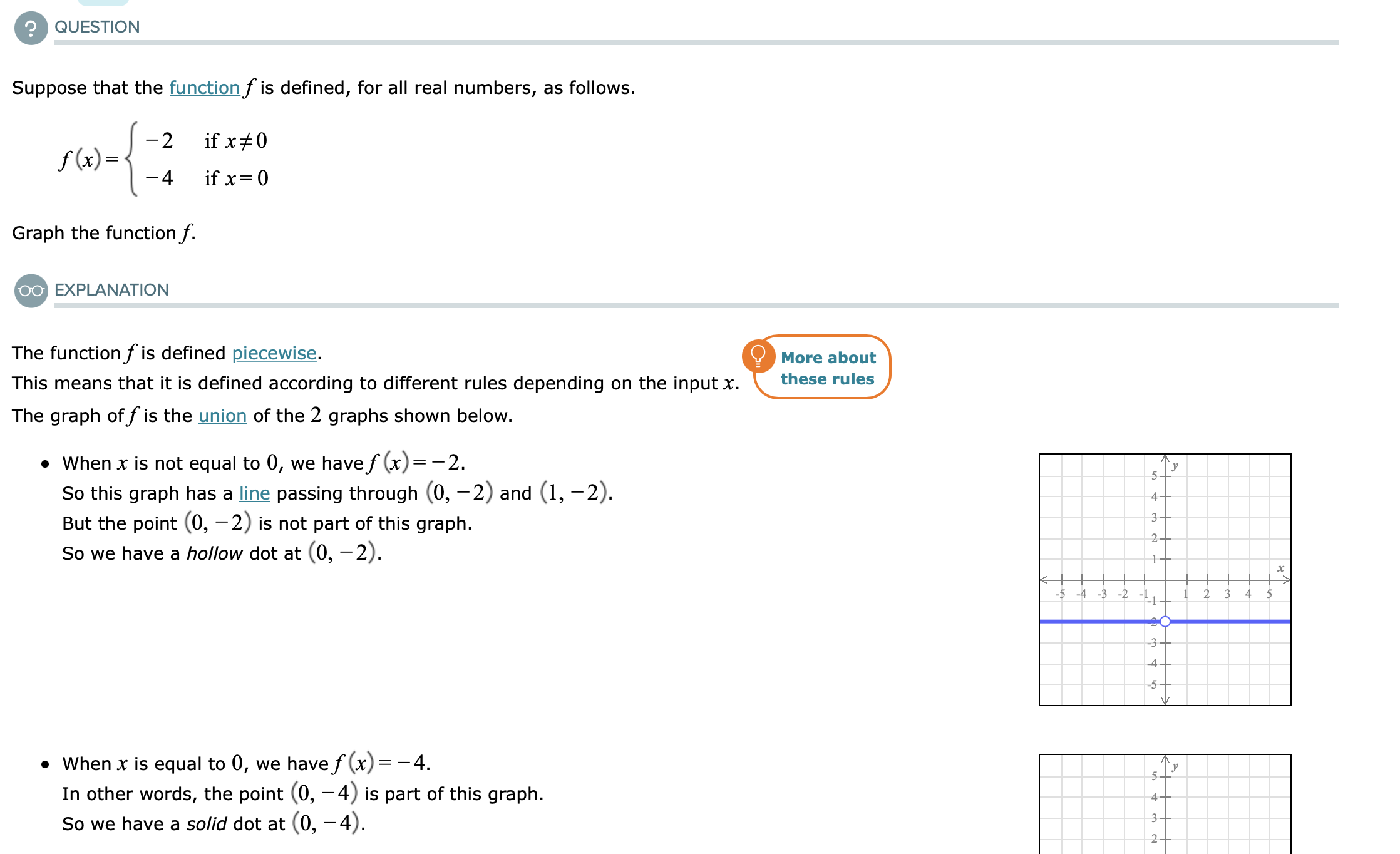Follow the "union" hyperlink

point(222,416)
